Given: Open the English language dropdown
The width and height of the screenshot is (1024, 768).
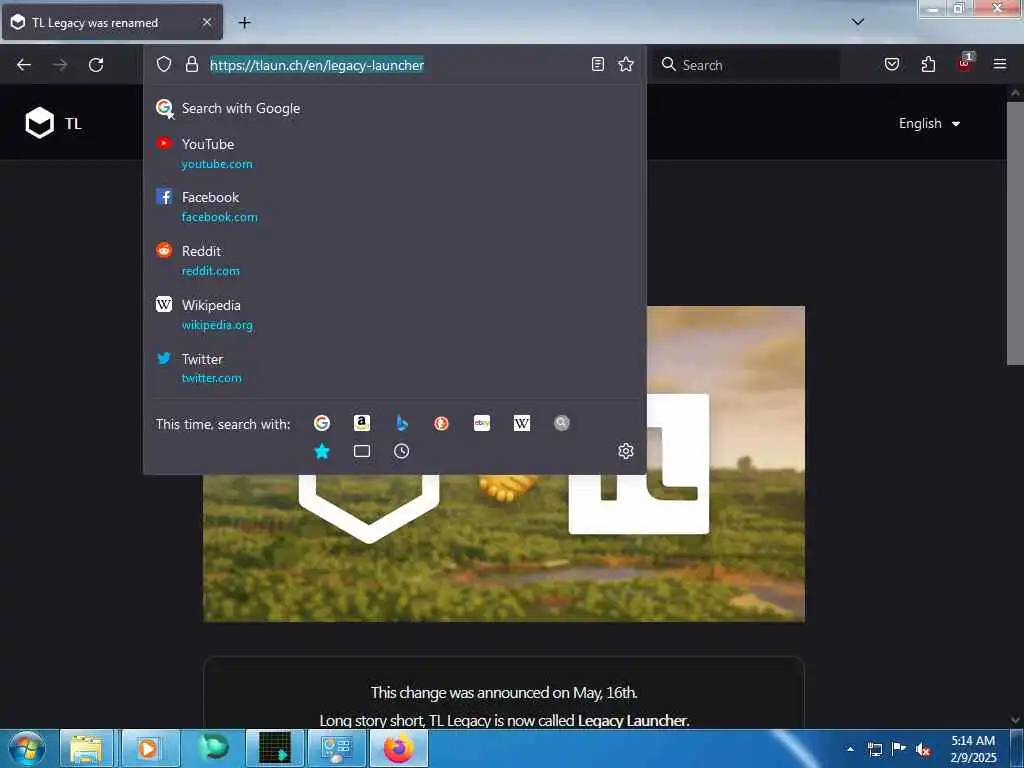Looking at the screenshot, I should [929, 123].
